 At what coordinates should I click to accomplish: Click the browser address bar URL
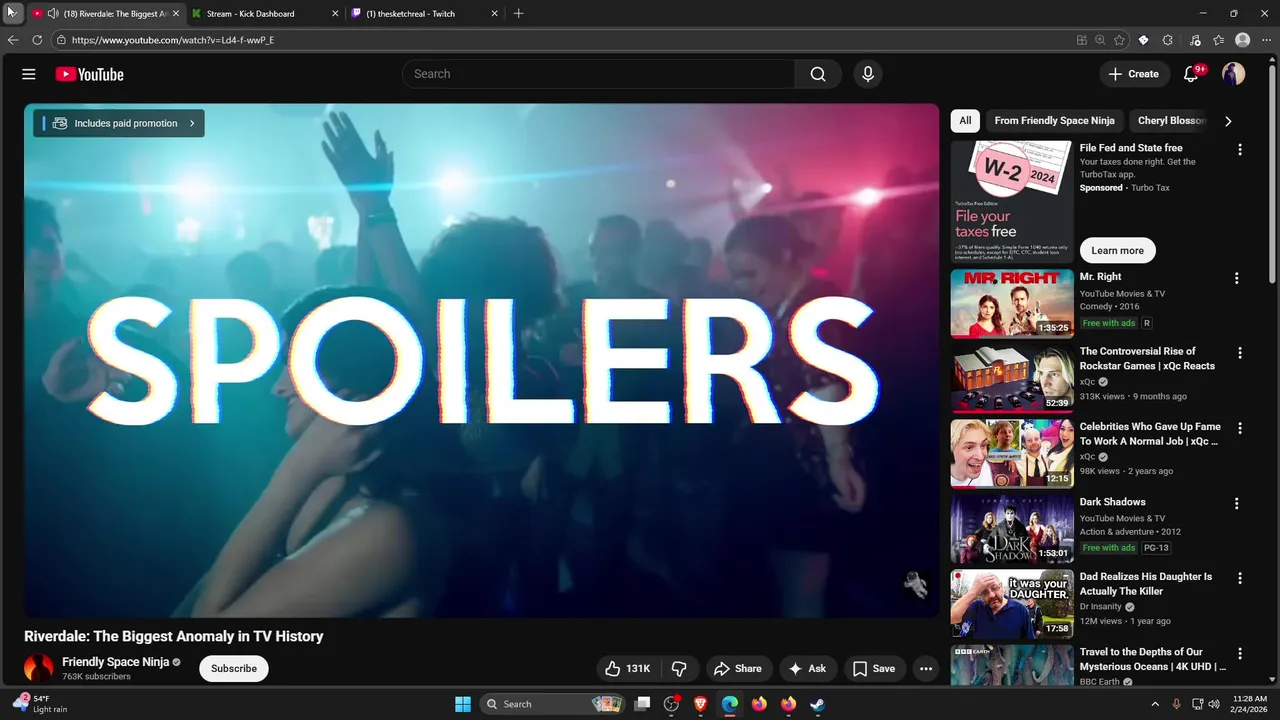(172, 40)
